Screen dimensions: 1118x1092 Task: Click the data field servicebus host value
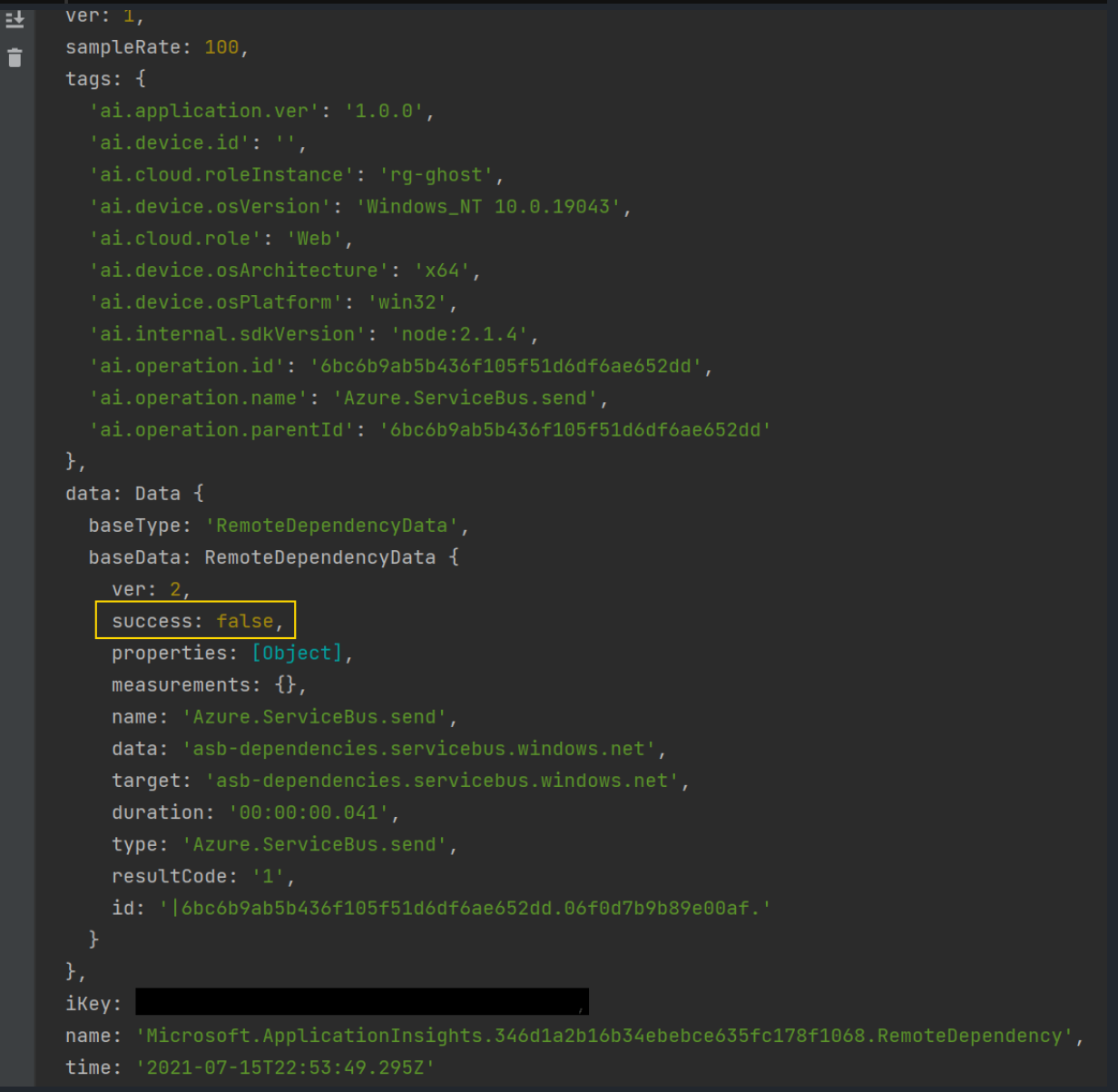pos(419,749)
